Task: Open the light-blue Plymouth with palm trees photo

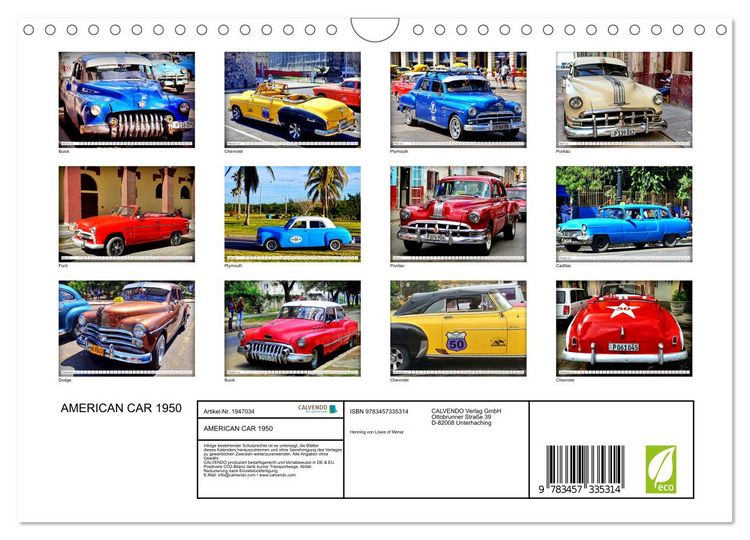Action: 292,214
